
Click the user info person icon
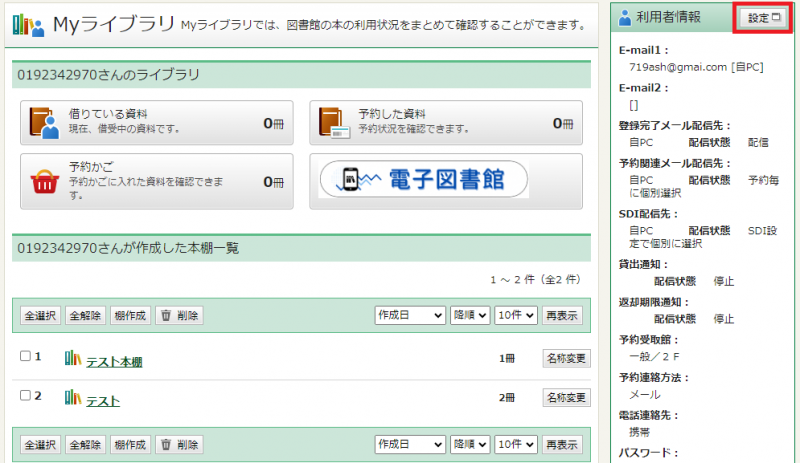point(625,17)
